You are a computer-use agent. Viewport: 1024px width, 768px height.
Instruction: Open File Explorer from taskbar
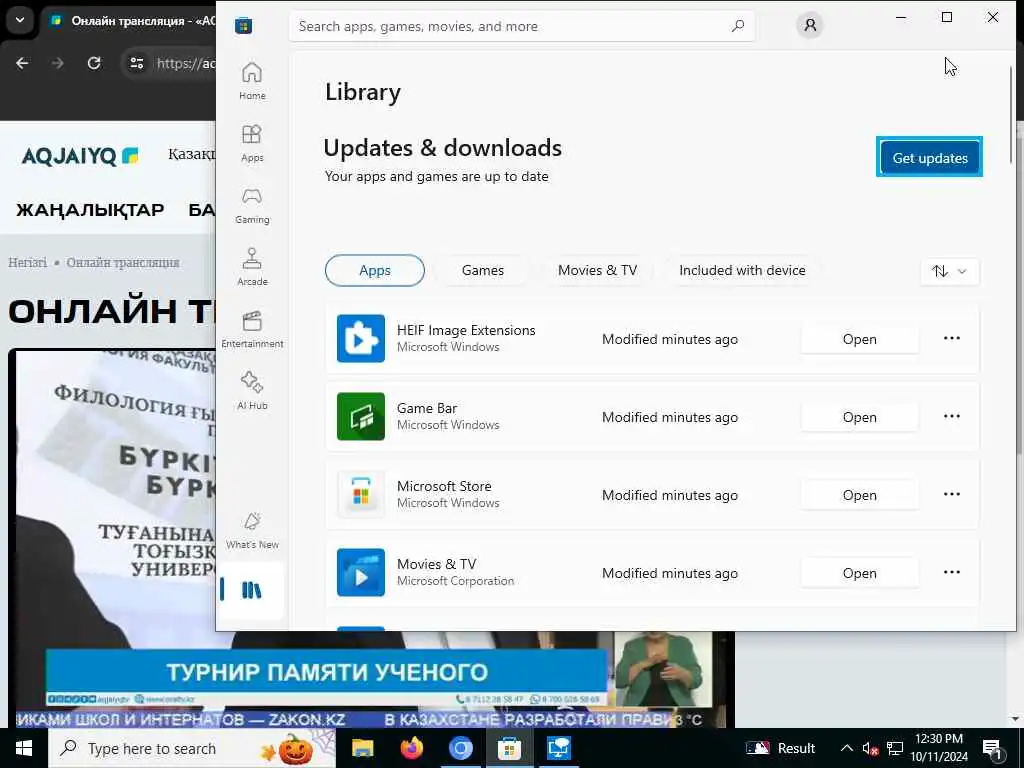(x=362, y=748)
